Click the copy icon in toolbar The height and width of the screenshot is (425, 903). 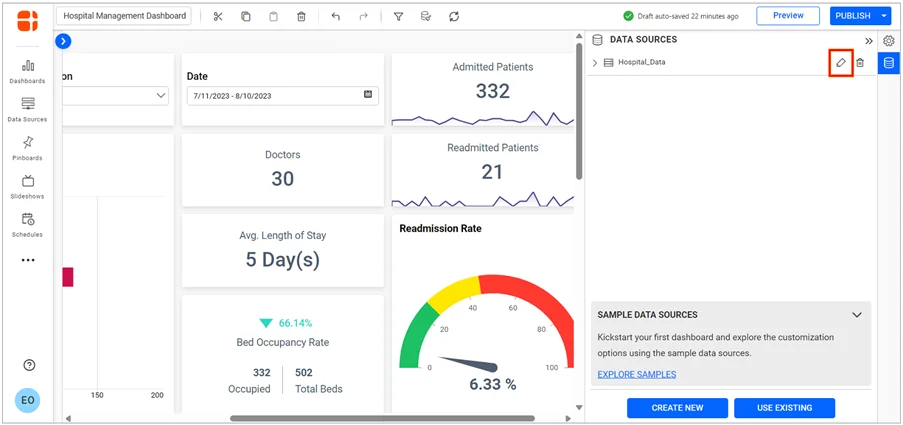(x=246, y=17)
